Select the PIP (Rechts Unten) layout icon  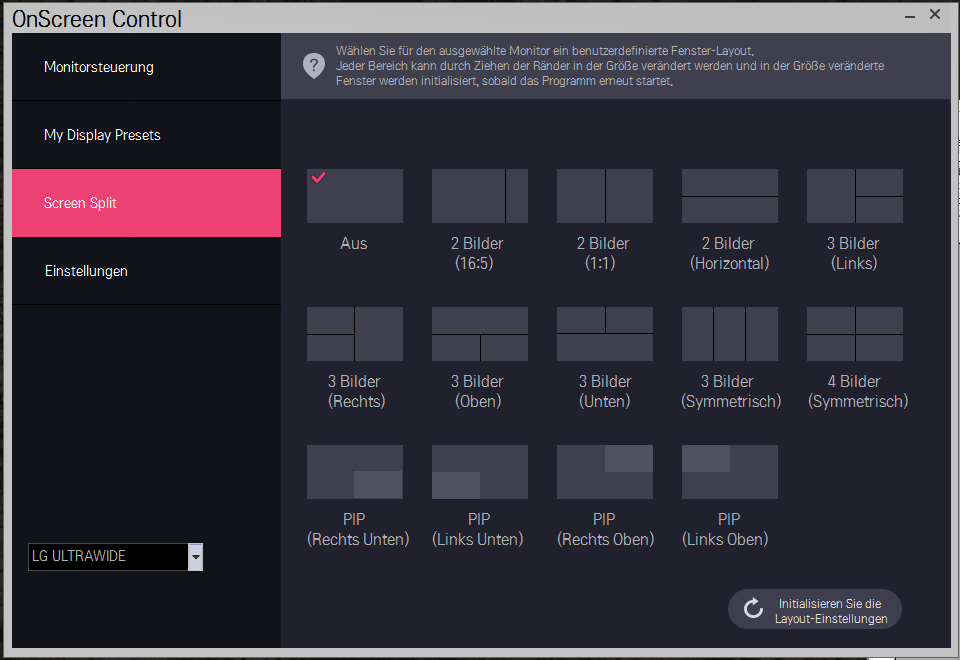(x=354, y=472)
